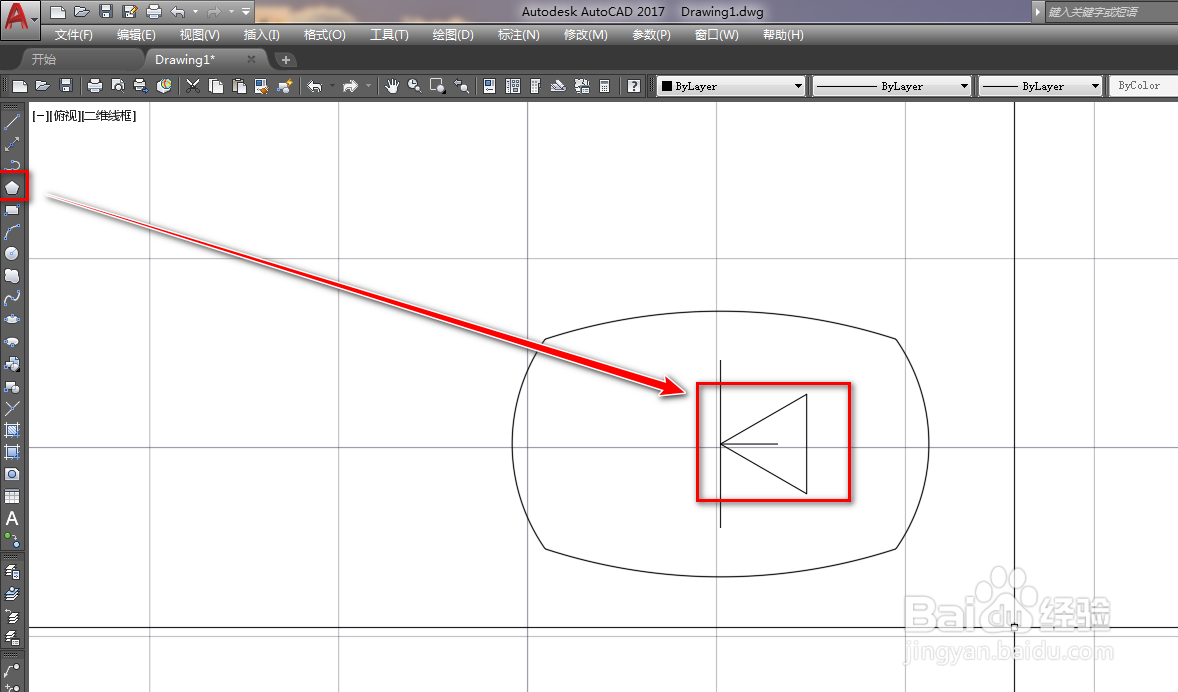Select the Arc tool
Image resolution: width=1178 pixels, height=692 pixels.
[12, 231]
